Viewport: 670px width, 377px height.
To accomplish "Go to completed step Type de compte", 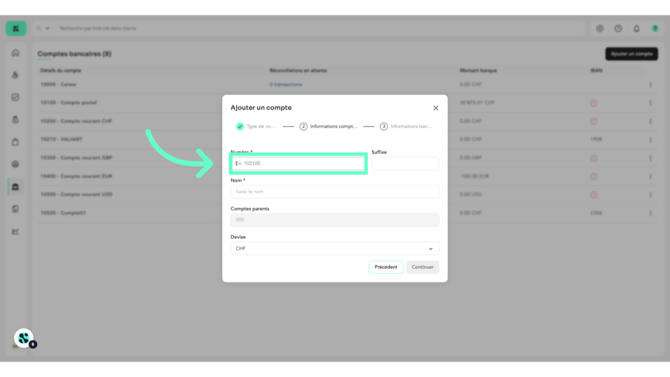I will point(256,127).
